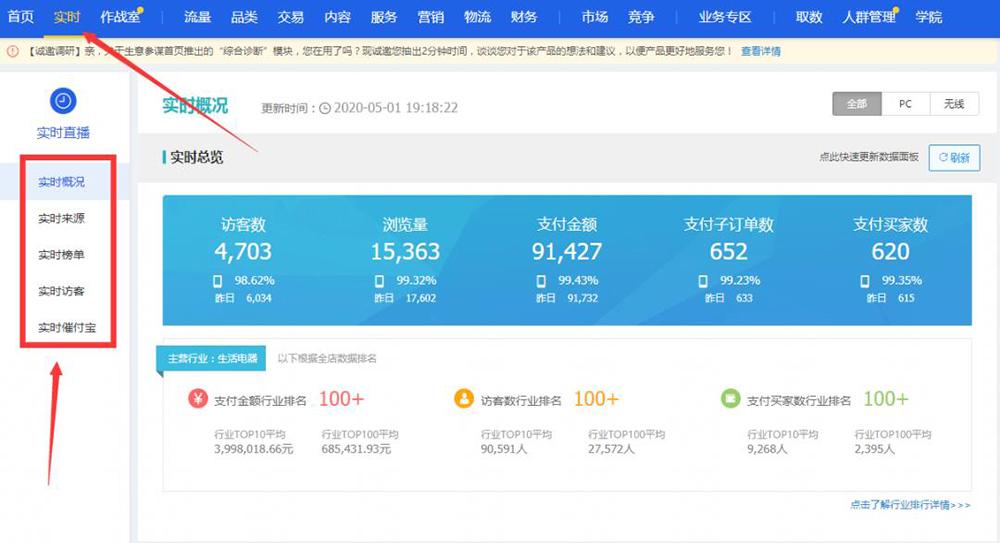Switch device filter to PC
Image resolution: width=1000 pixels, height=543 pixels.
point(905,104)
